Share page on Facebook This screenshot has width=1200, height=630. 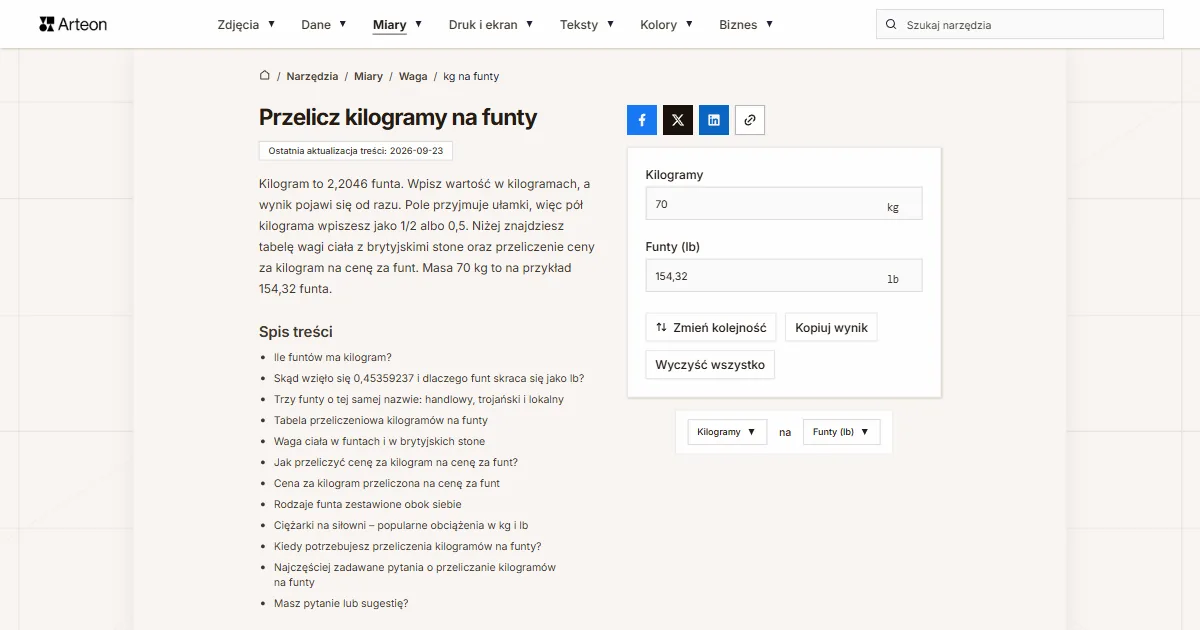[642, 120]
